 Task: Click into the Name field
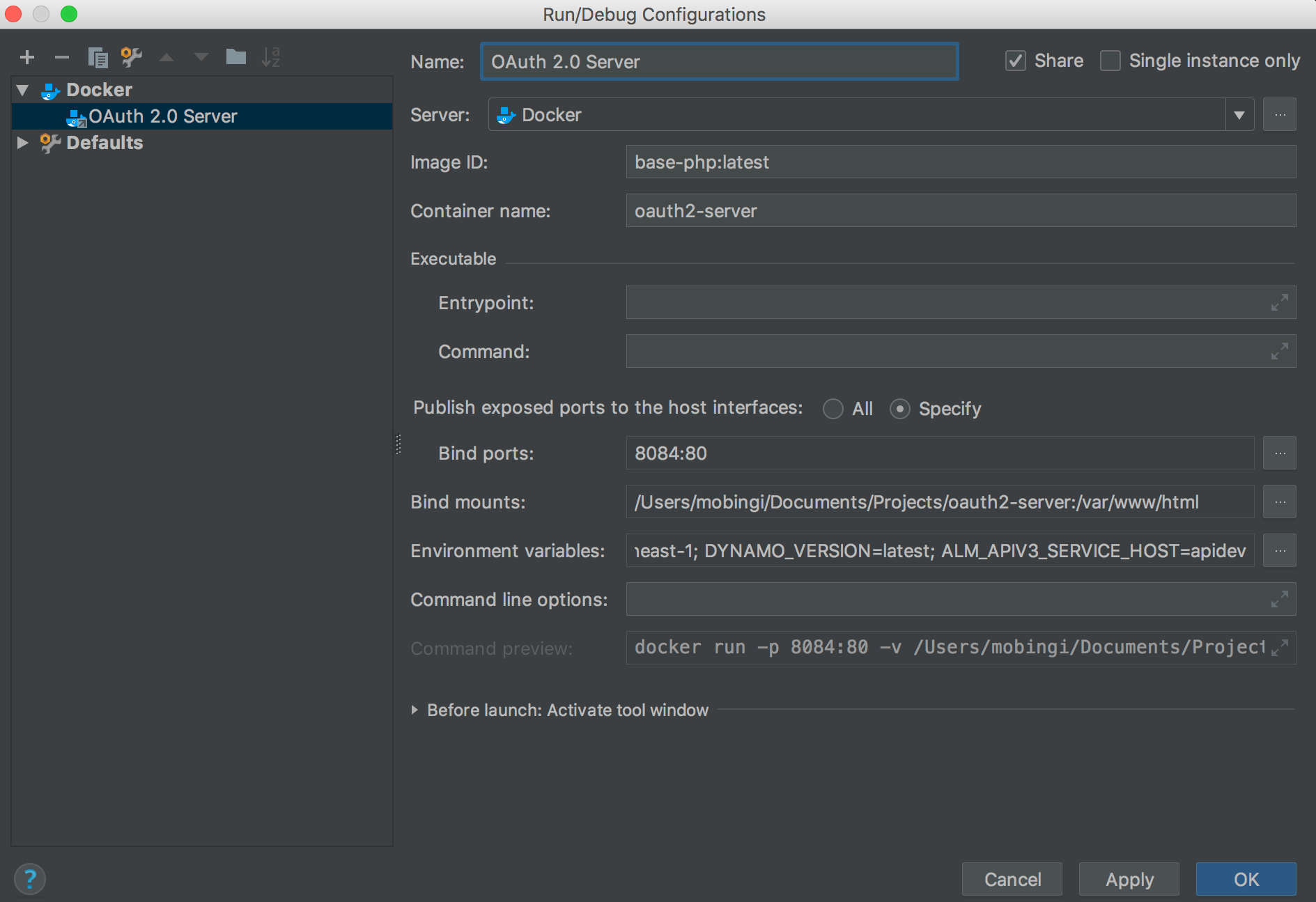click(x=720, y=61)
